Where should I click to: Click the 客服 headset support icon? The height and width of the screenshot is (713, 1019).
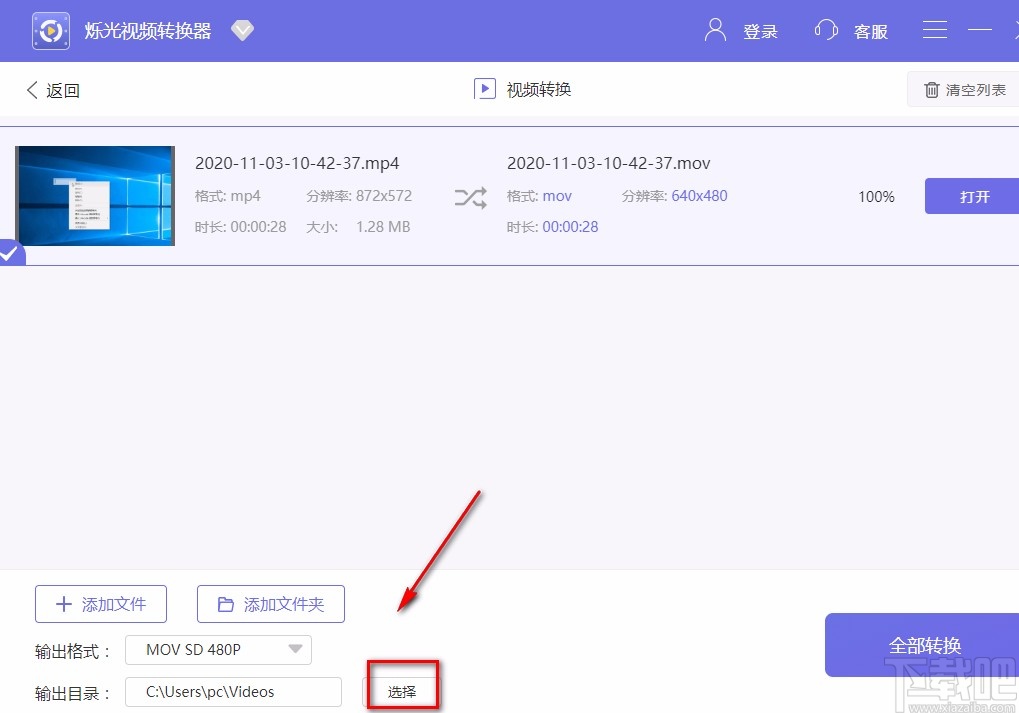coord(825,30)
